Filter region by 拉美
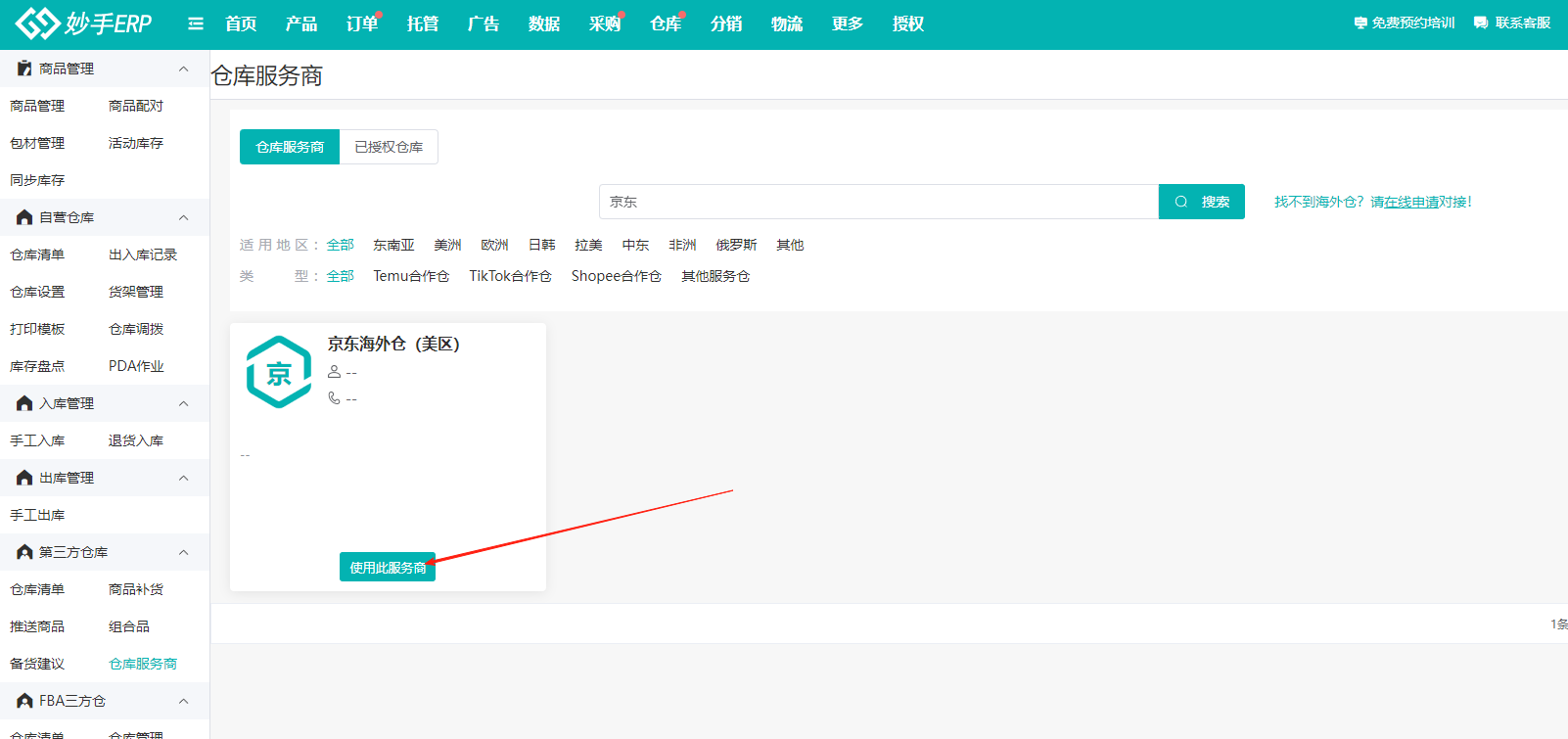Image resolution: width=1568 pixels, height=739 pixels. click(588, 245)
